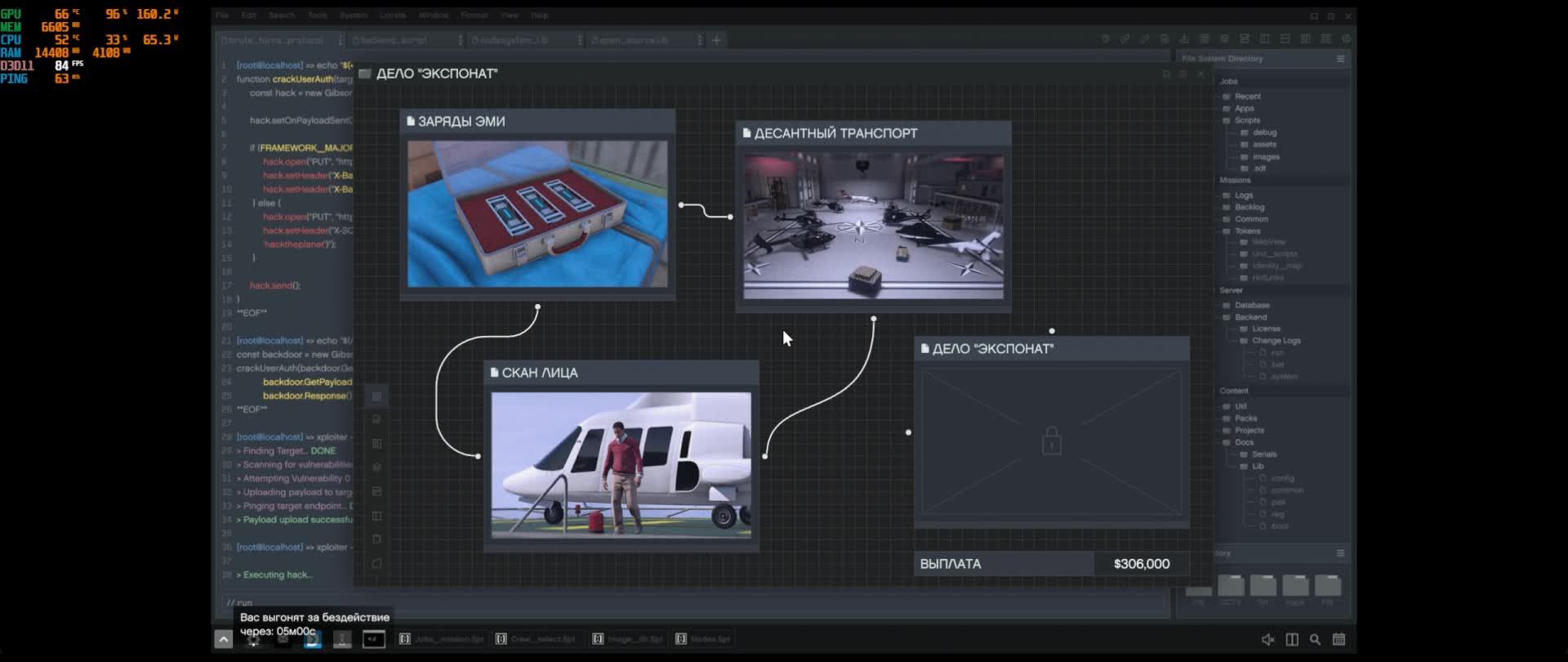Click folder icon beside ДЕЛО "ЭКСПОНАТ" panel title
Screen dimensions: 1568x662
pyautogui.click(x=365, y=74)
